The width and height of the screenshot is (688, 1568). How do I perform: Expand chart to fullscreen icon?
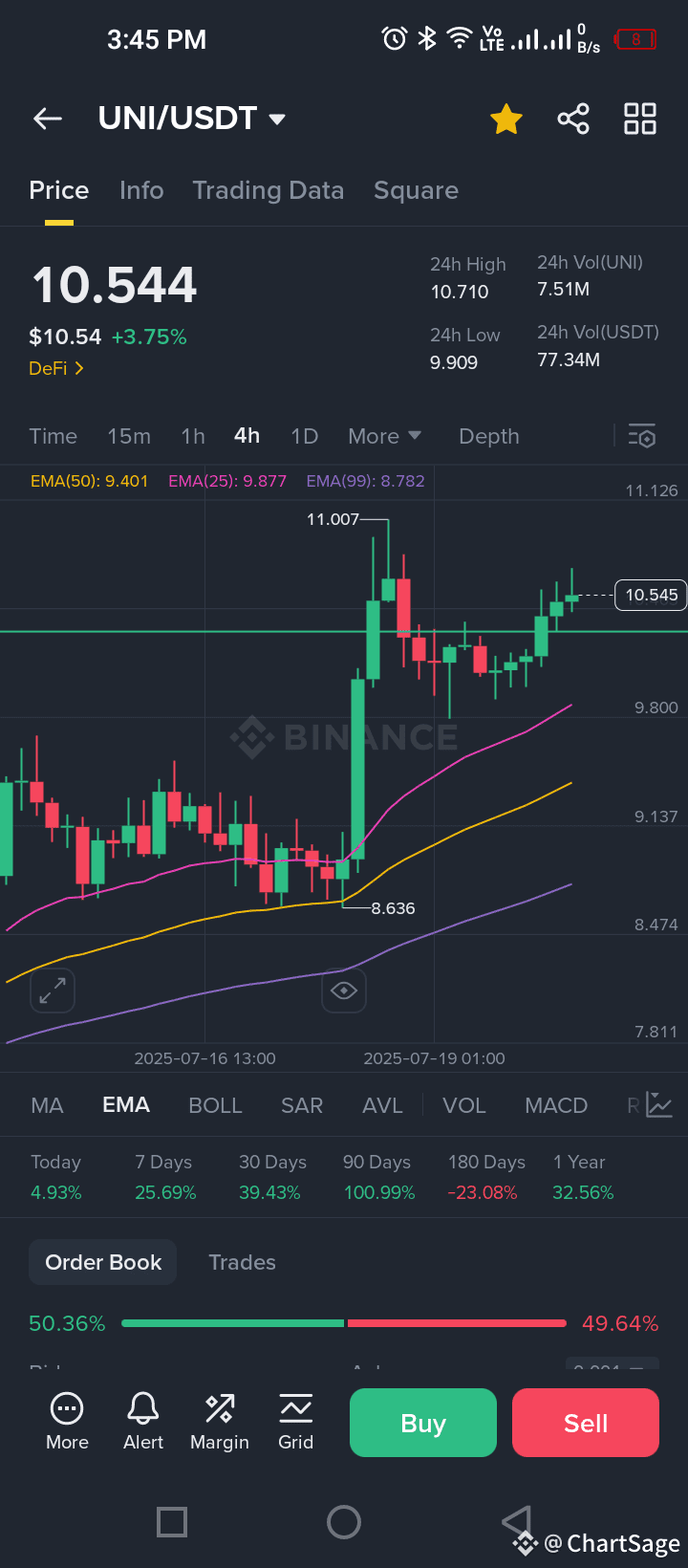tap(53, 991)
